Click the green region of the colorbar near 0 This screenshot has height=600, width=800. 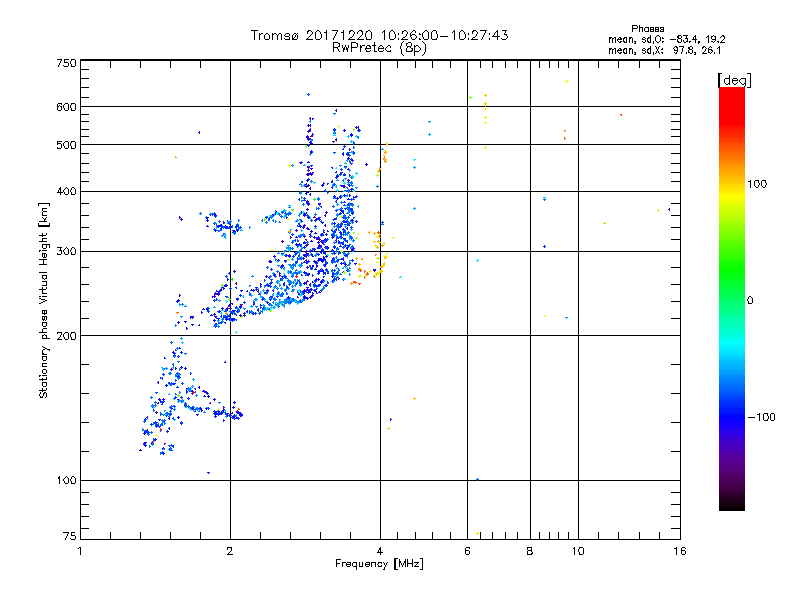coord(732,286)
